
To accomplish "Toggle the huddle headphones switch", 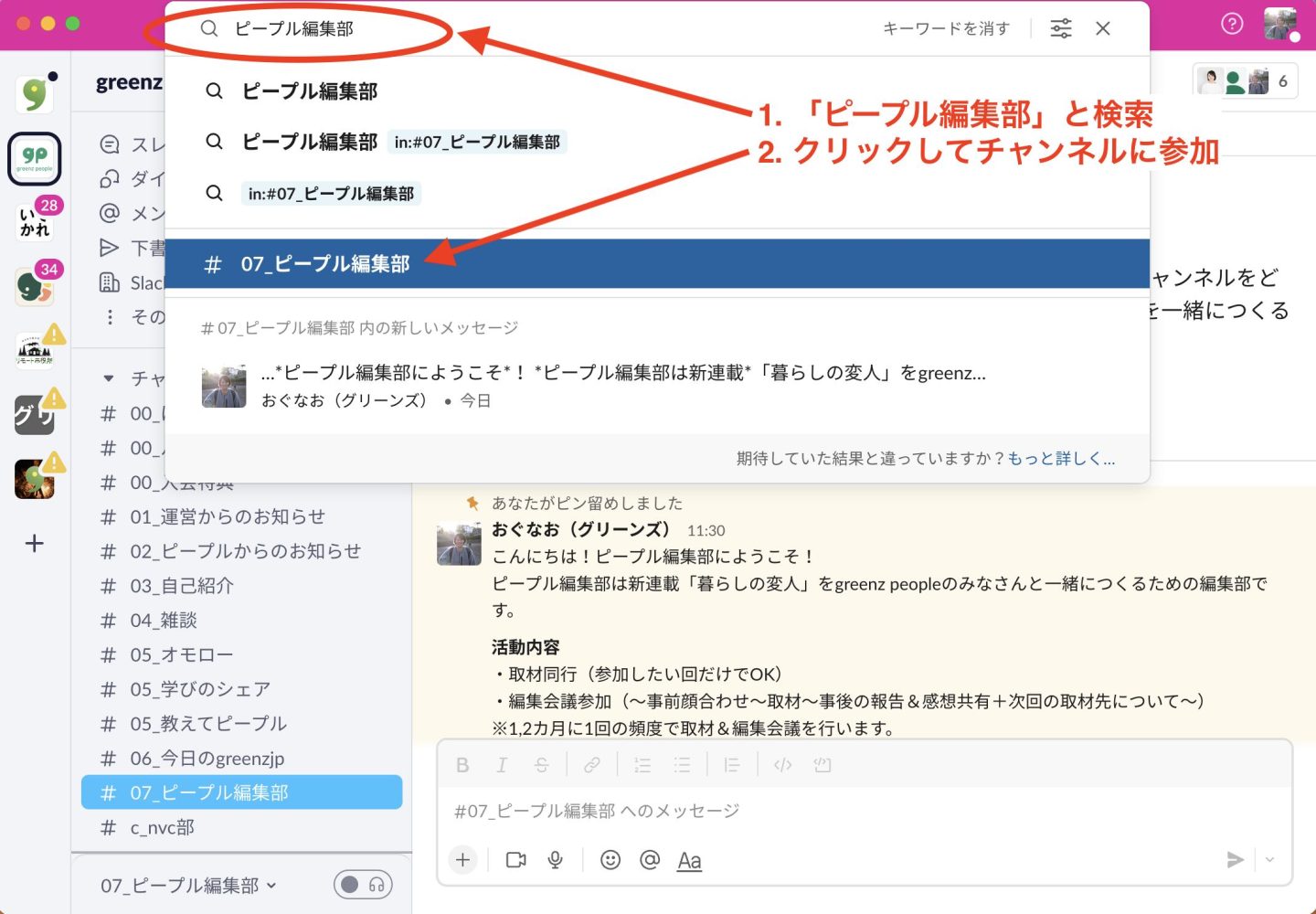I will click(x=363, y=885).
